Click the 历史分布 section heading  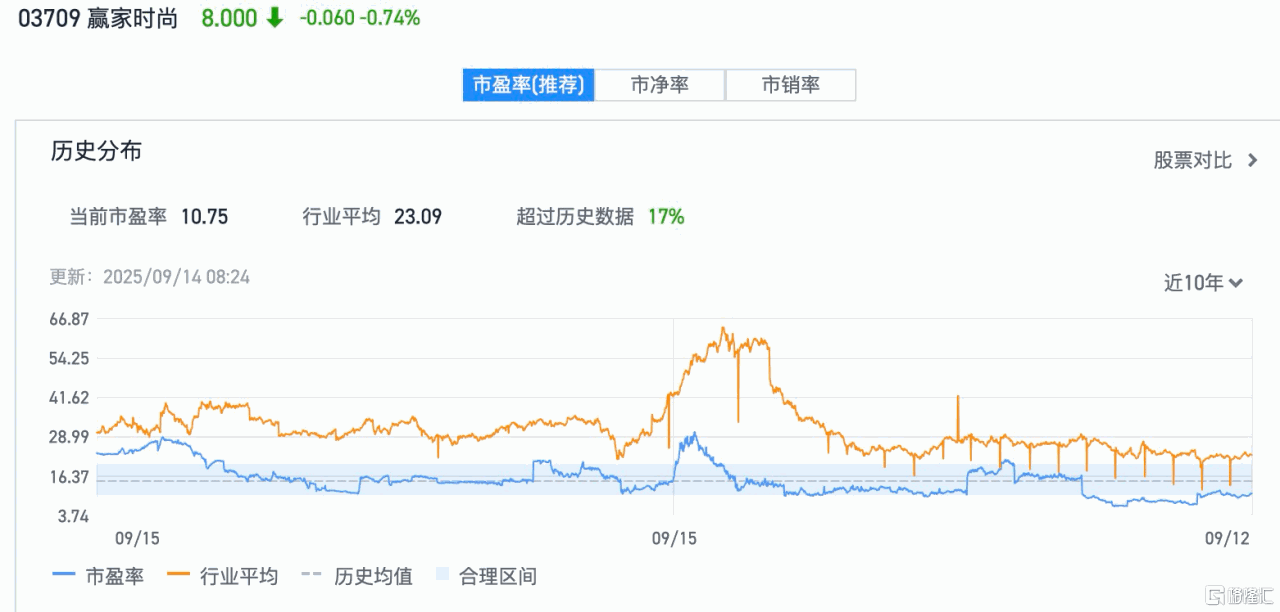96,151
